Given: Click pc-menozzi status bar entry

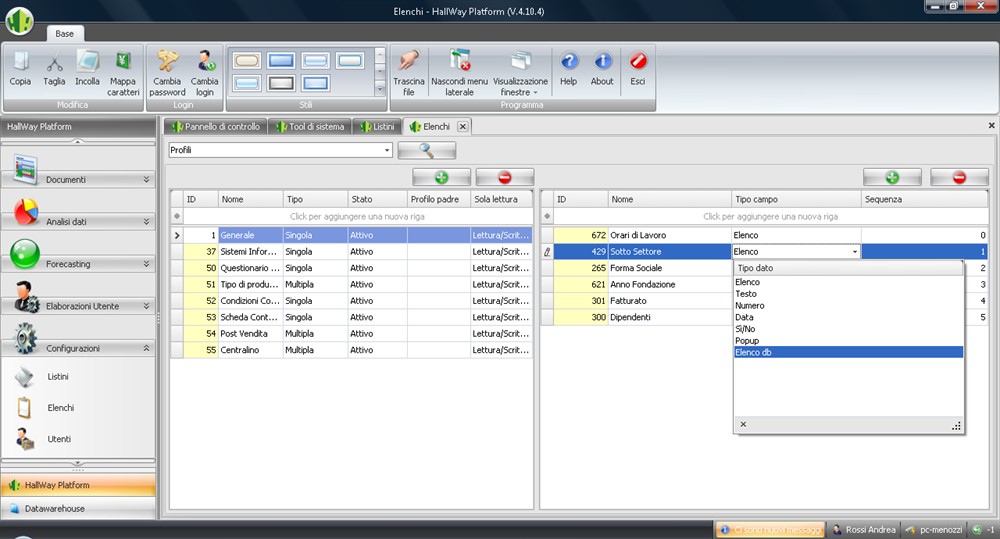Looking at the screenshot, I should pyautogui.click(x=934, y=530).
